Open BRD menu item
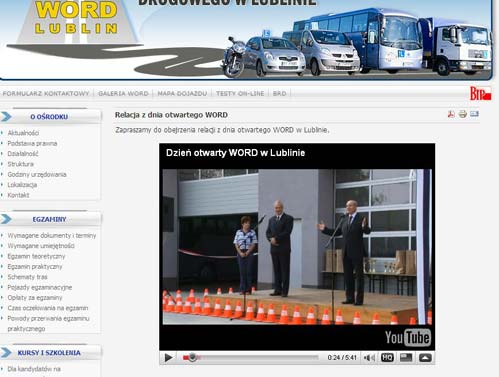499x377 pixels. coord(280,94)
